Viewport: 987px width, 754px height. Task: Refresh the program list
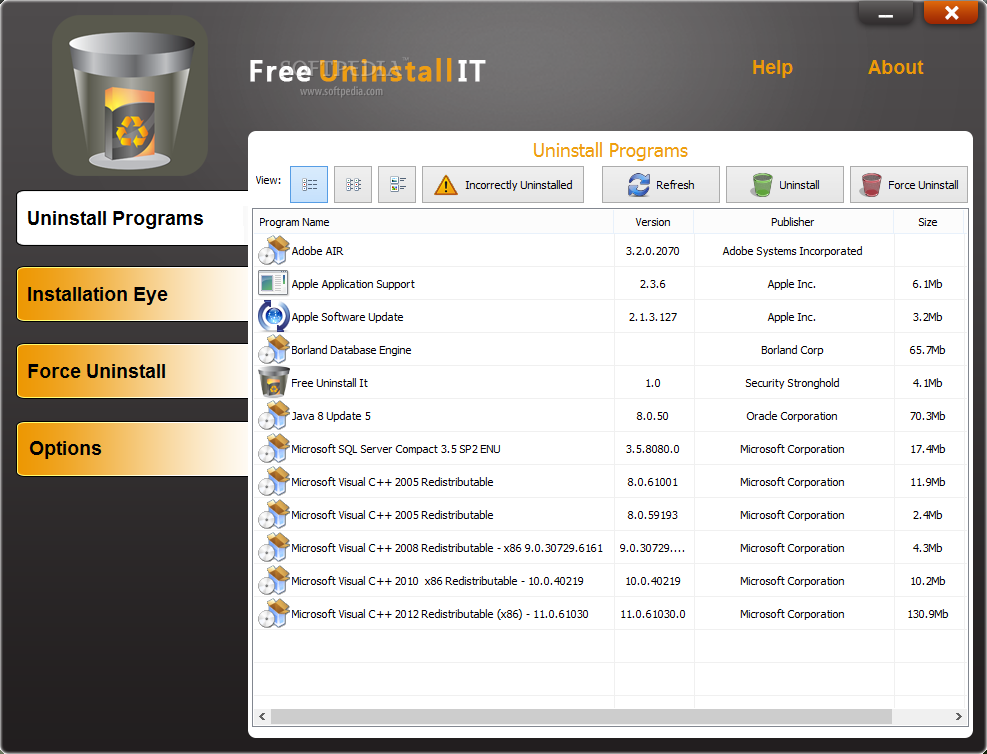pyautogui.click(x=660, y=184)
